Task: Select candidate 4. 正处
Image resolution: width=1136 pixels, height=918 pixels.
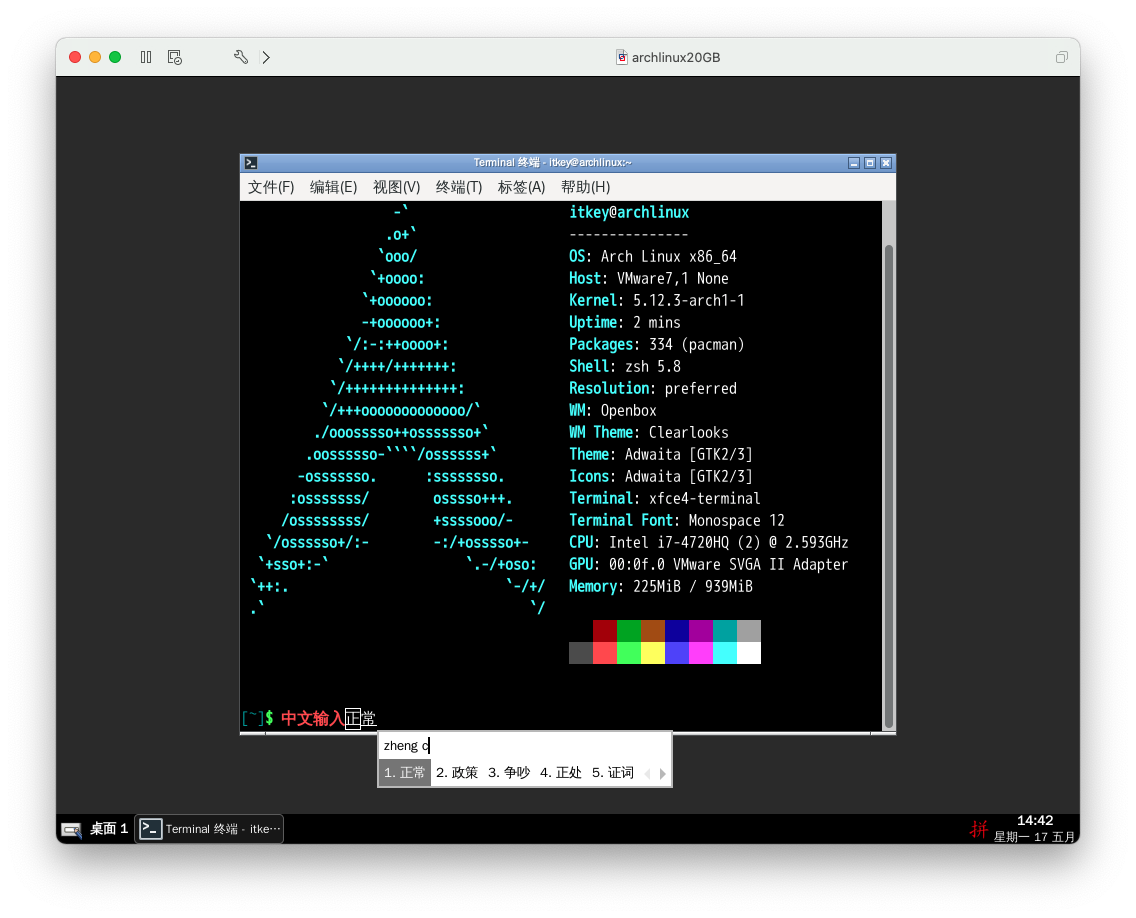Action: (561, 772)
